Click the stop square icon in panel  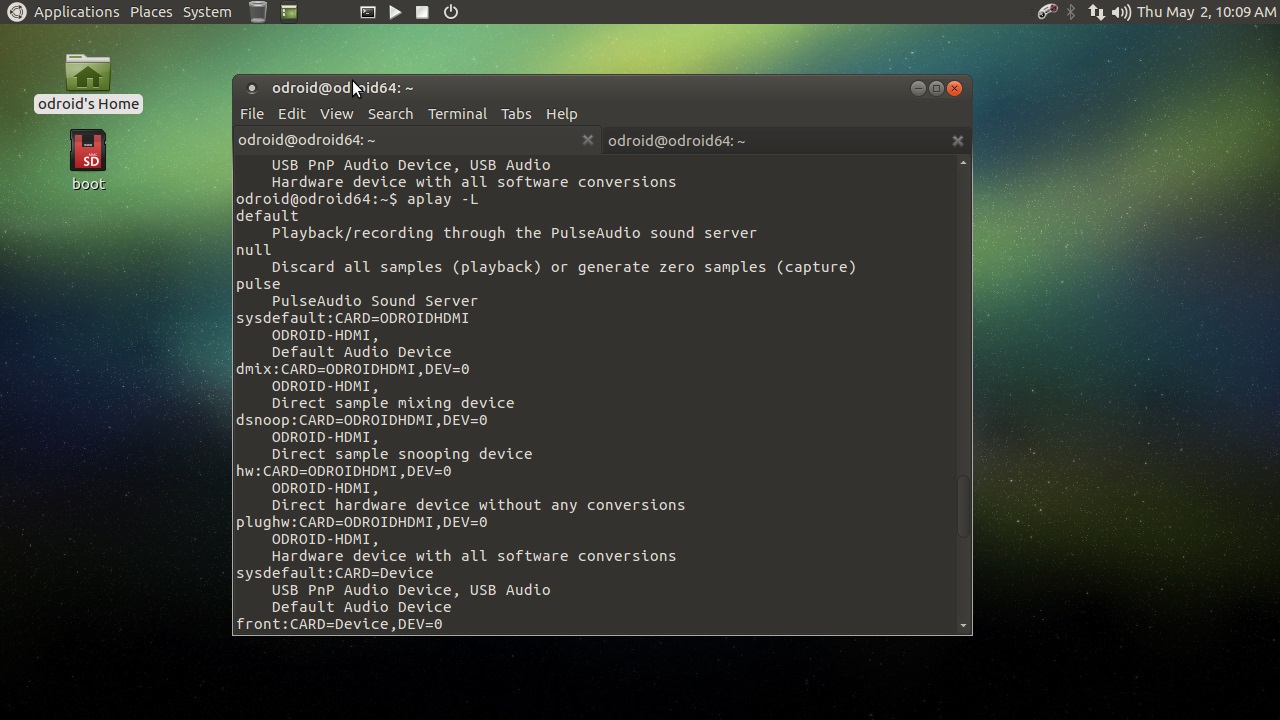422,12
